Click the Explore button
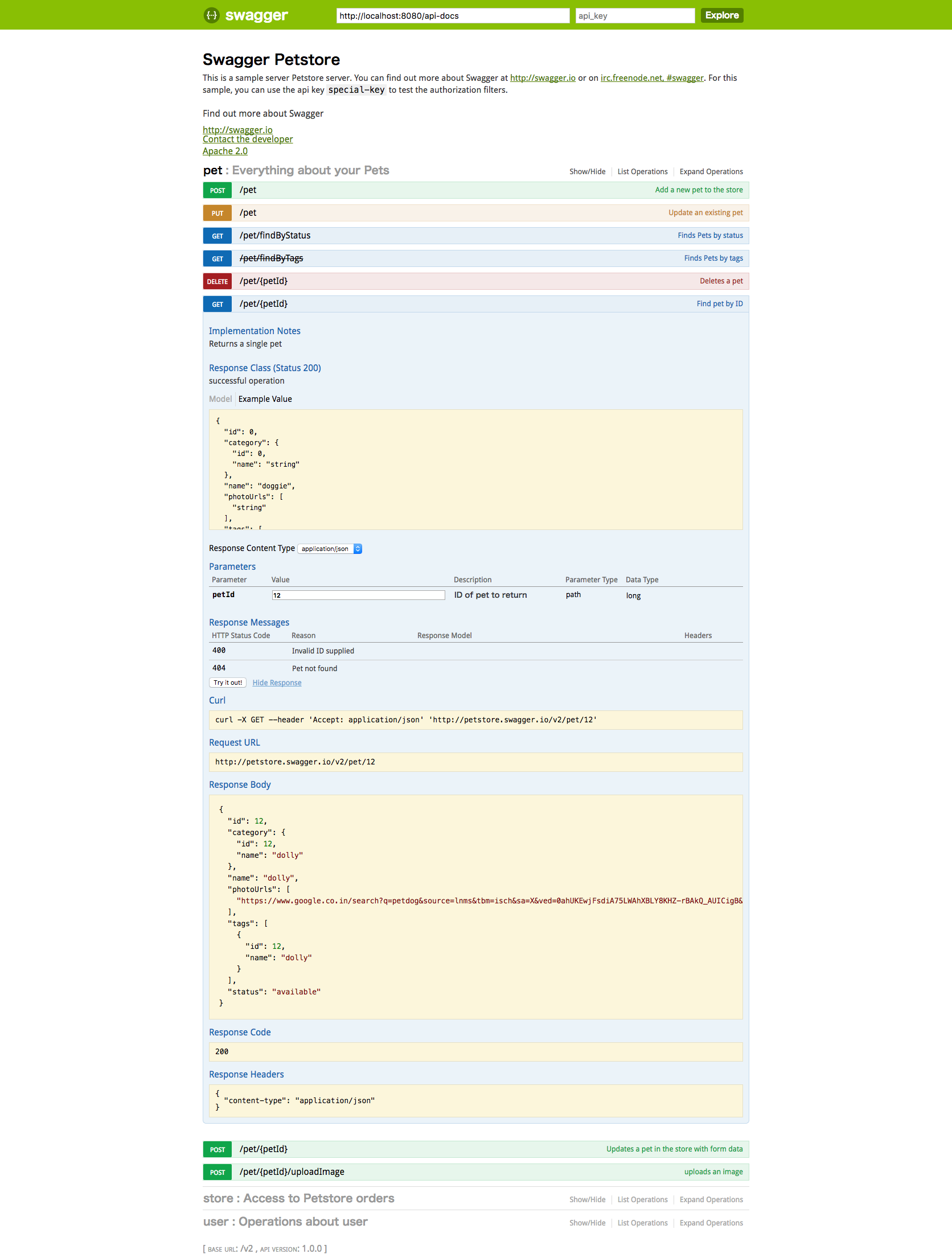952x1254 pixels. point(721,15)
